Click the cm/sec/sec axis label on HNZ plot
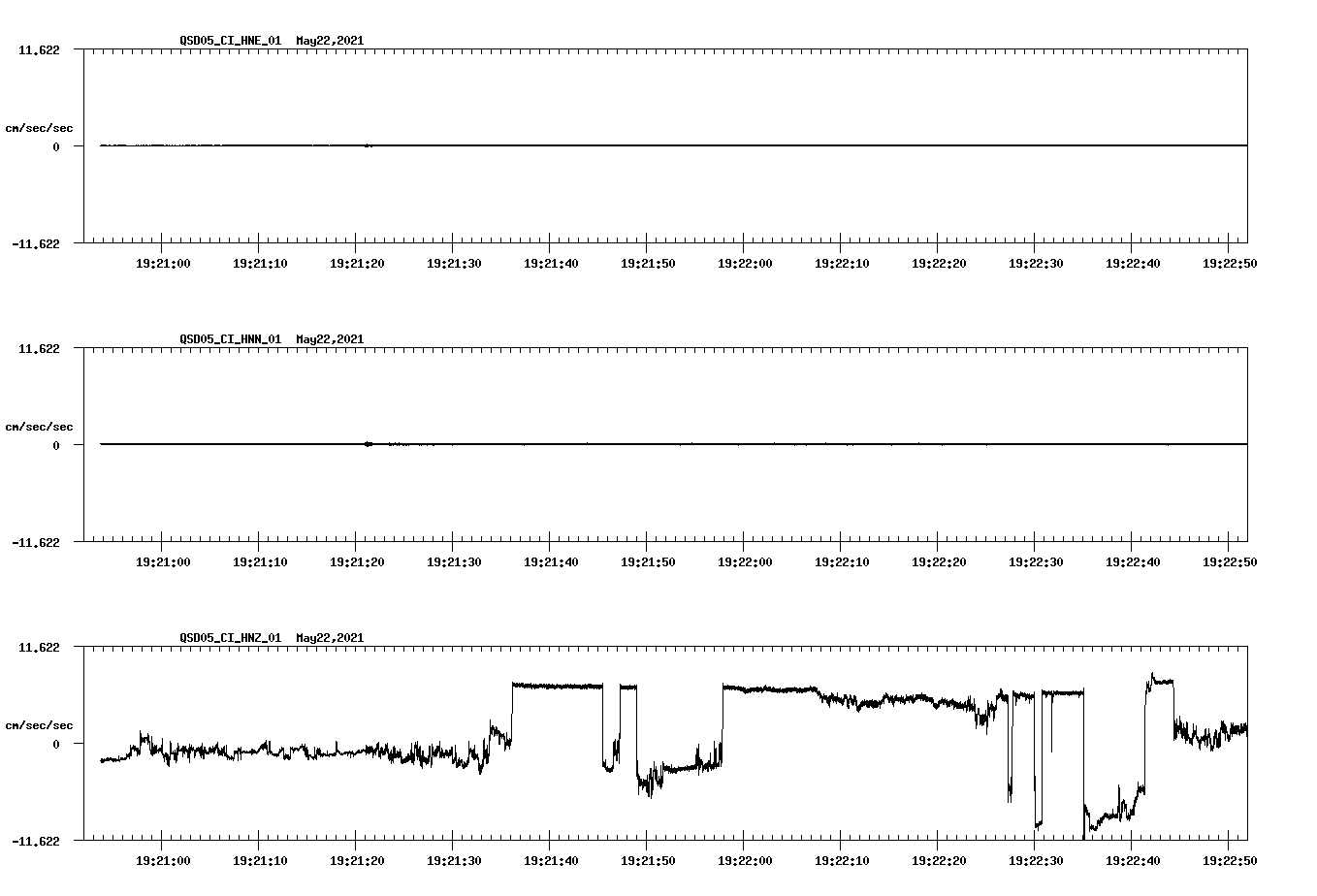 (x=40, y=723)
